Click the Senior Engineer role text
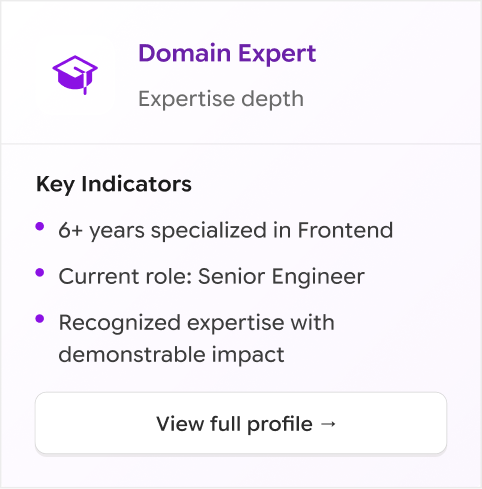482x489 pixels. tap(281, 277)
